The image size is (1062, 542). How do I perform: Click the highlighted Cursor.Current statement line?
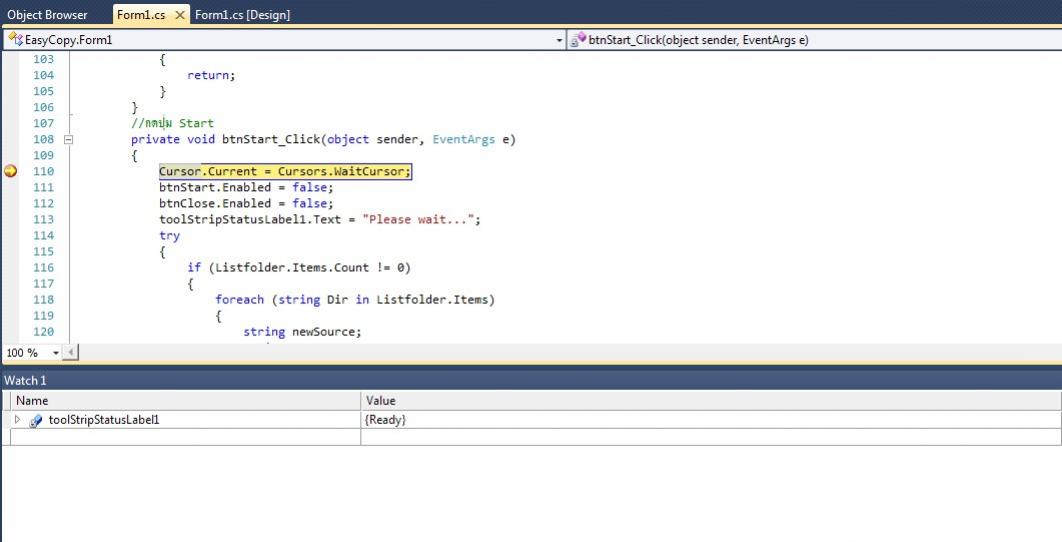click(x=285, y=172)
